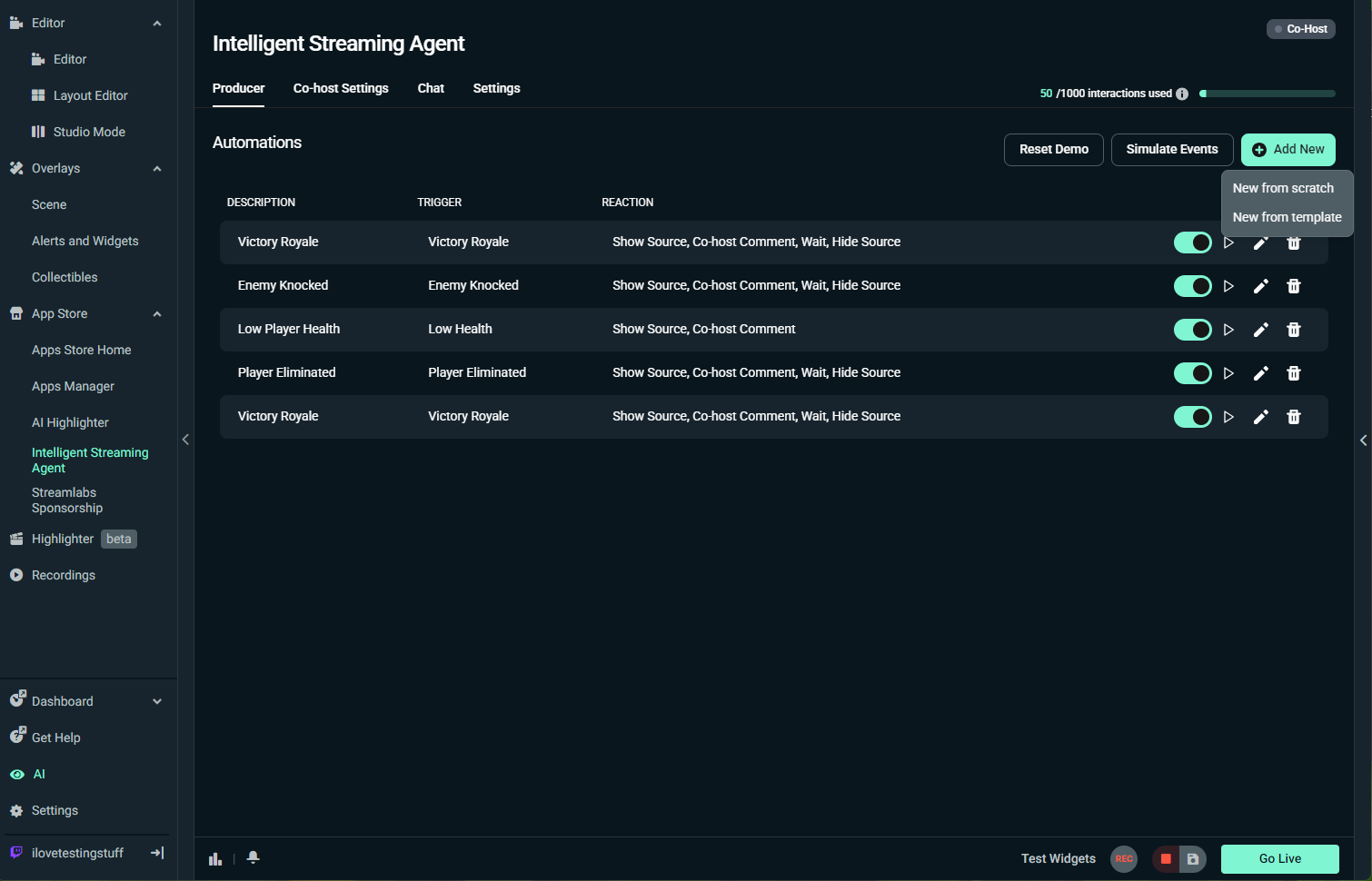Log out using the arrow icon beside ilovetestingstuff
The height and width of the screenshot is (881, 1372).
pos(156,853)
